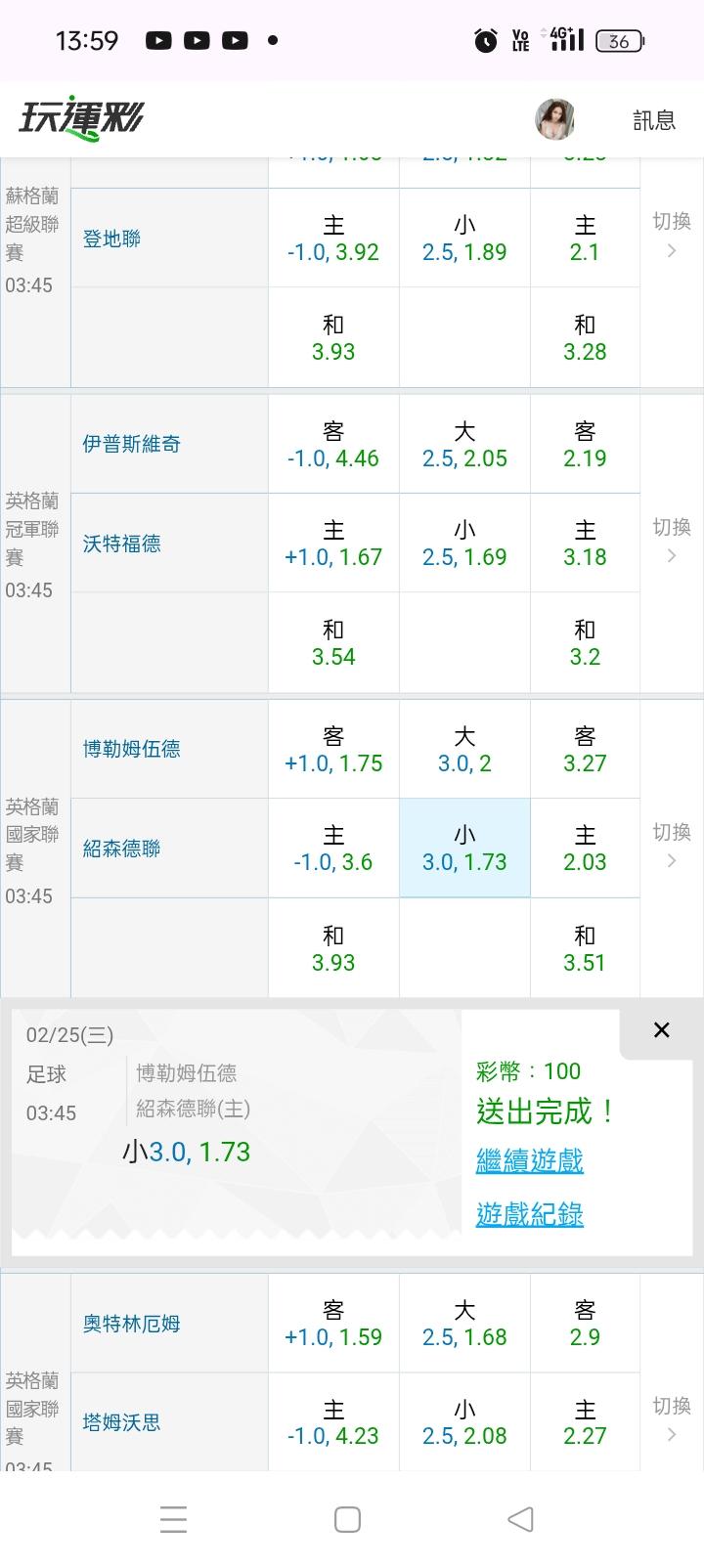Select 大 2.5, 2.05 for 伊普斯維奇
Image resolution: width=704 pixels, height=1568 pixels.
[464, 444]
